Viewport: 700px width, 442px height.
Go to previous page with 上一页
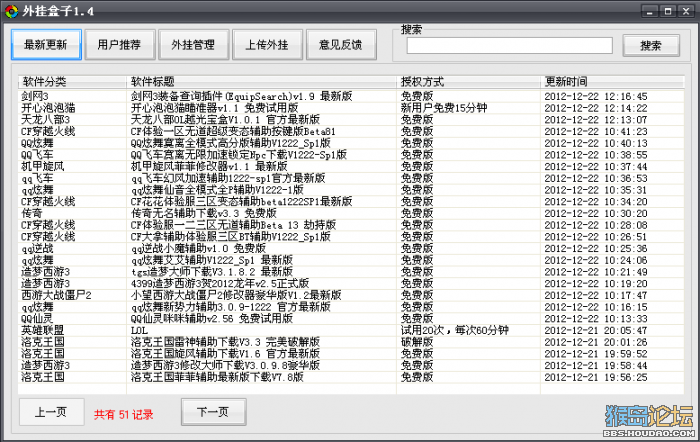pos(51,412)
